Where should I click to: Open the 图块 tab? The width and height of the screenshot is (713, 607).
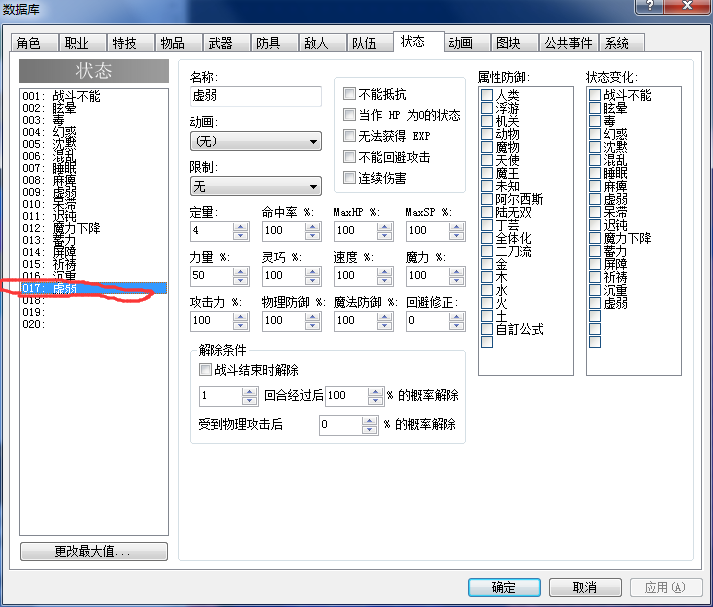514,43
